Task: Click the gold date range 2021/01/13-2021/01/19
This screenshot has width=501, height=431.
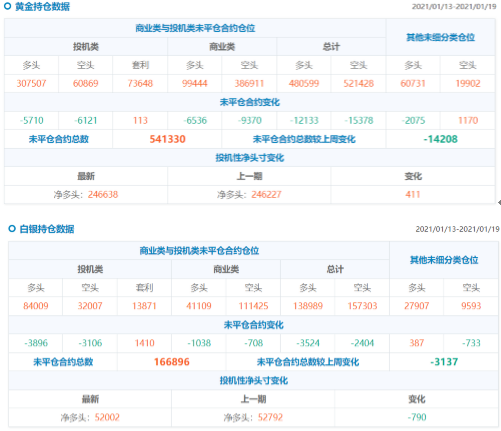Action: tap(454, 7)
